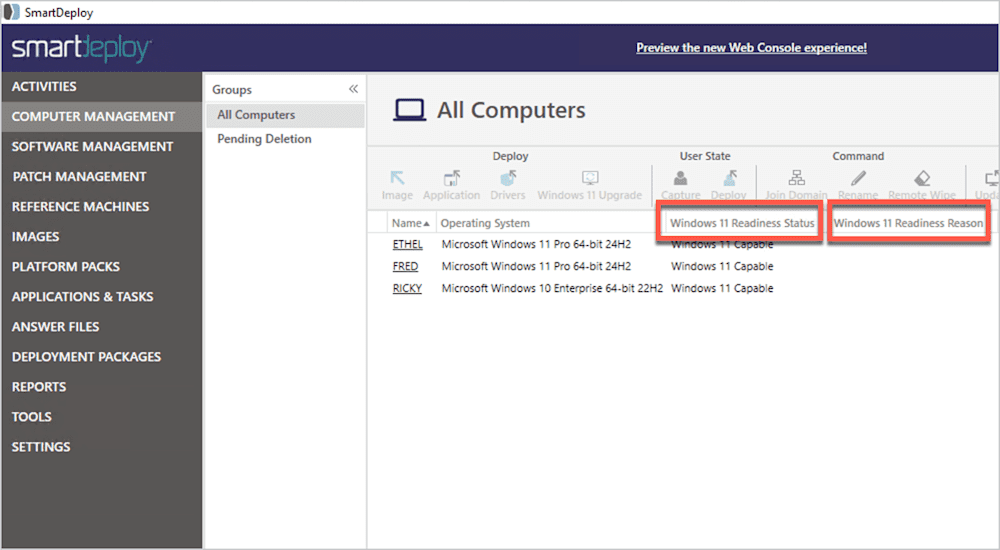
Task: Go to Software Management
Action: click(x=101, y=146)
